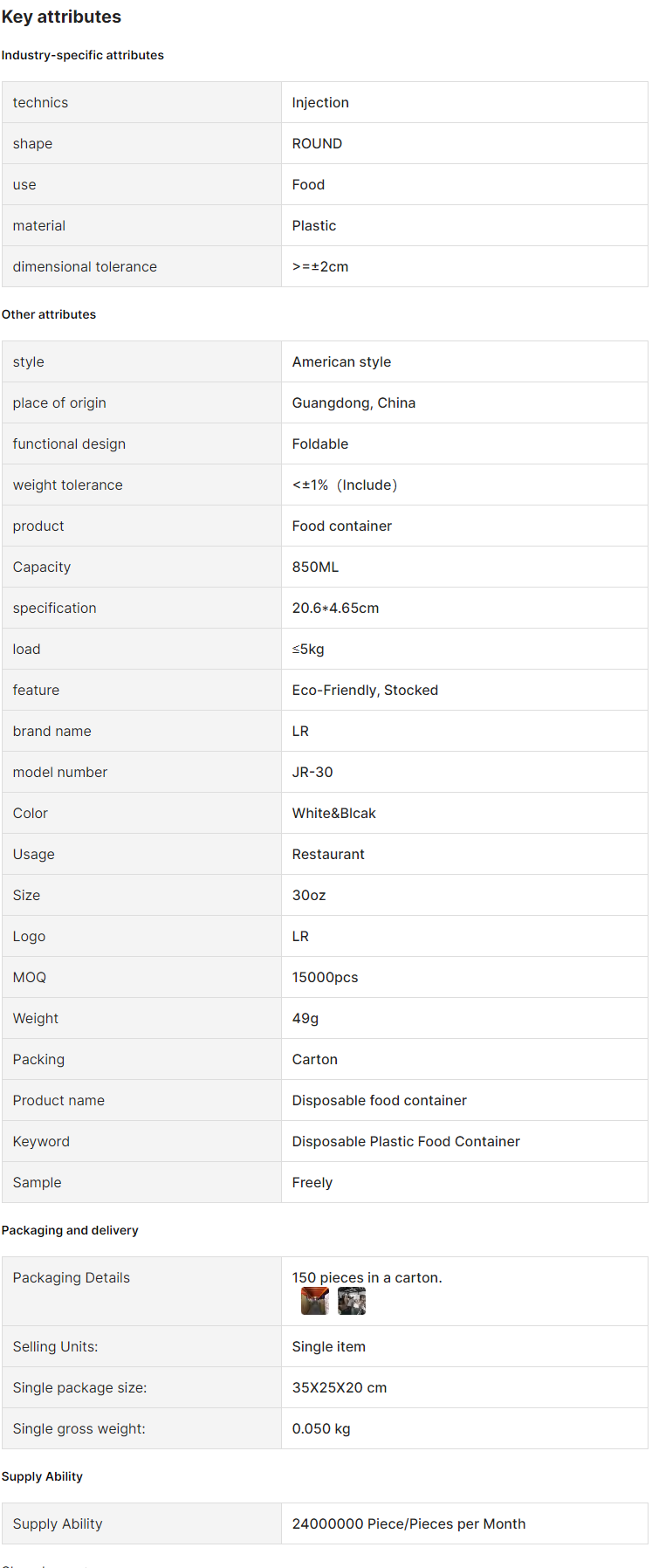Select the brand name LR value
Image resolution: width=652 pixels, height=1568 pixels.
300,731
